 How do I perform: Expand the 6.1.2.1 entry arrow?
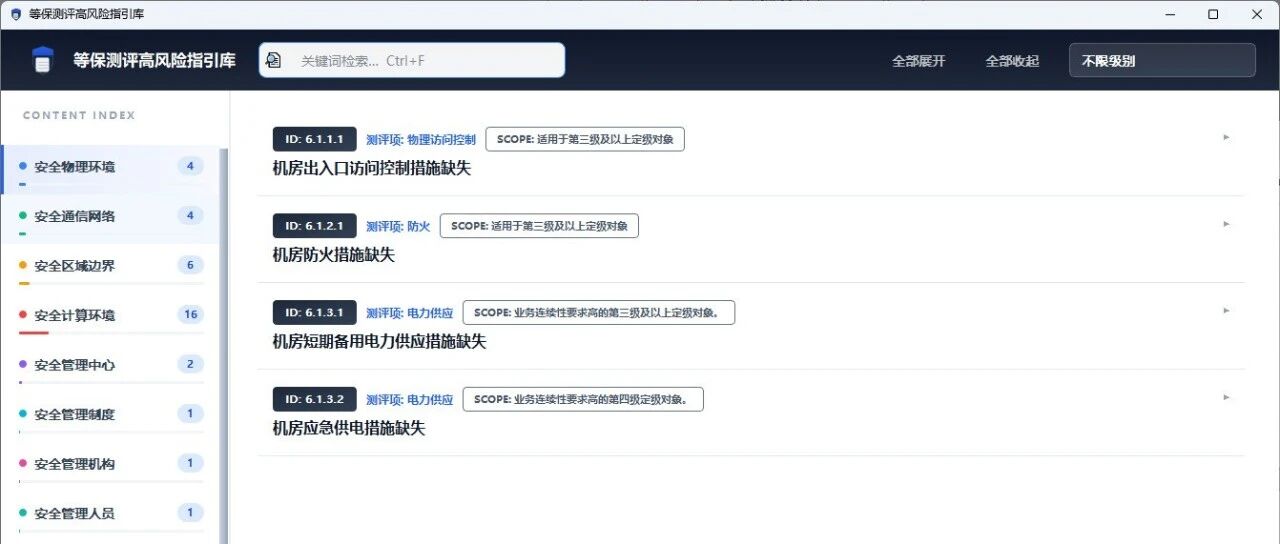pos(1226,224)
